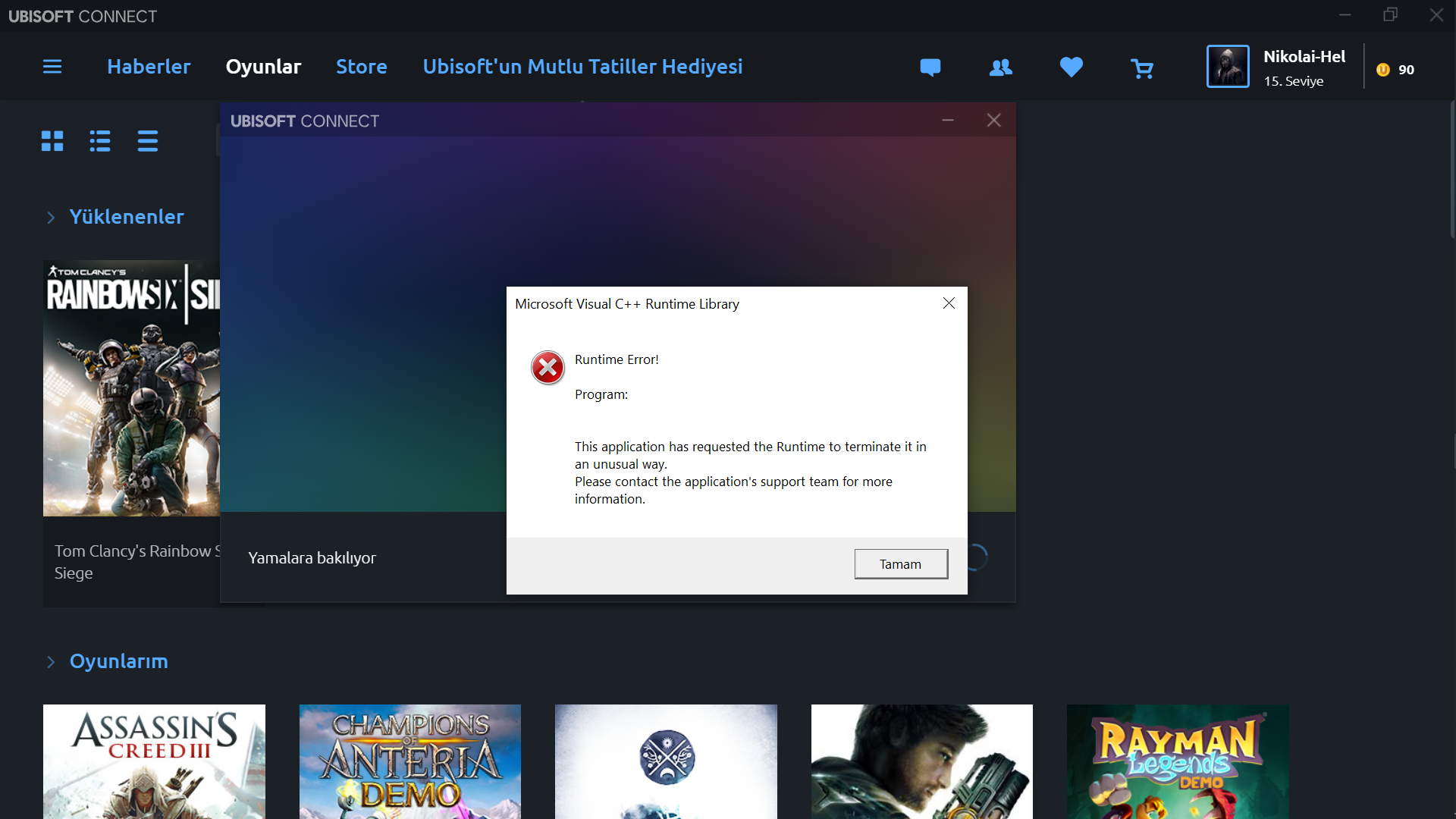Open Ubisoft'un Mutlu Tatiller Hediyesi link
Screen dimensions: 1456x819
click(582, 67)
